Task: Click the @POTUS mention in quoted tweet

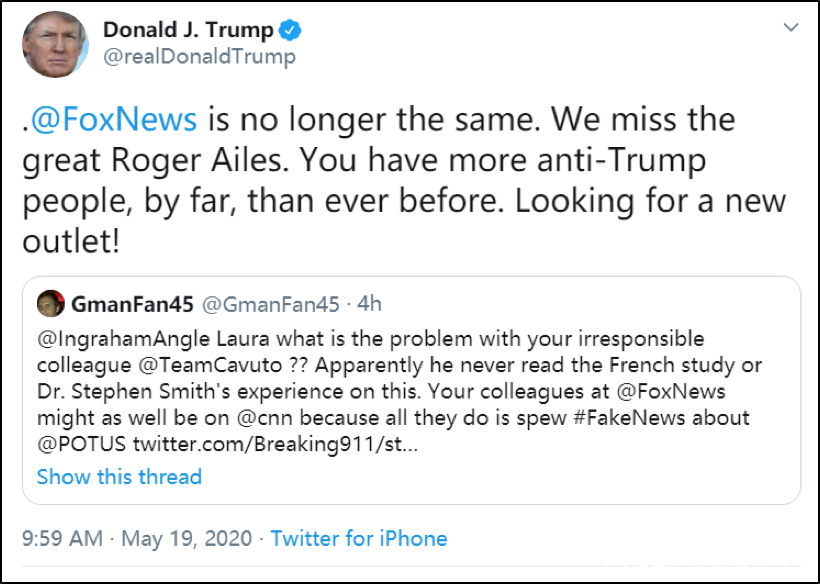Action: (82, 442)
